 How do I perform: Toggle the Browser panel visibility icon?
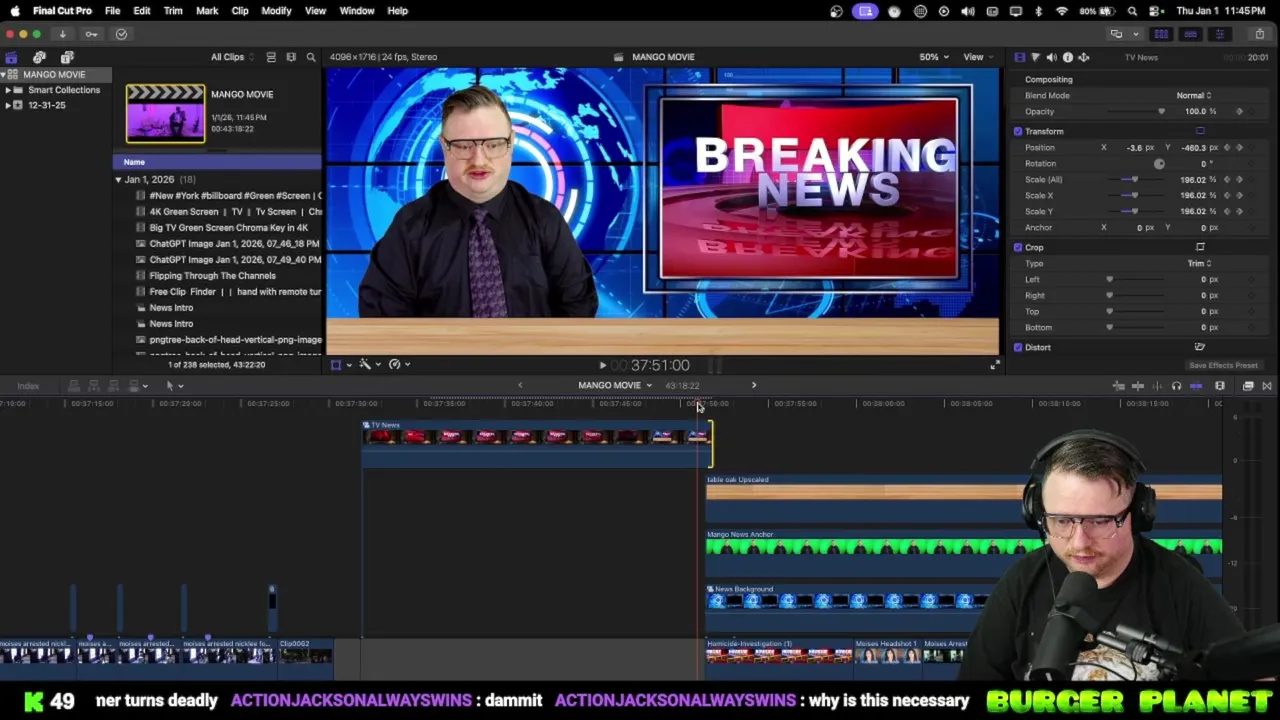click(x=1161, y=34)
